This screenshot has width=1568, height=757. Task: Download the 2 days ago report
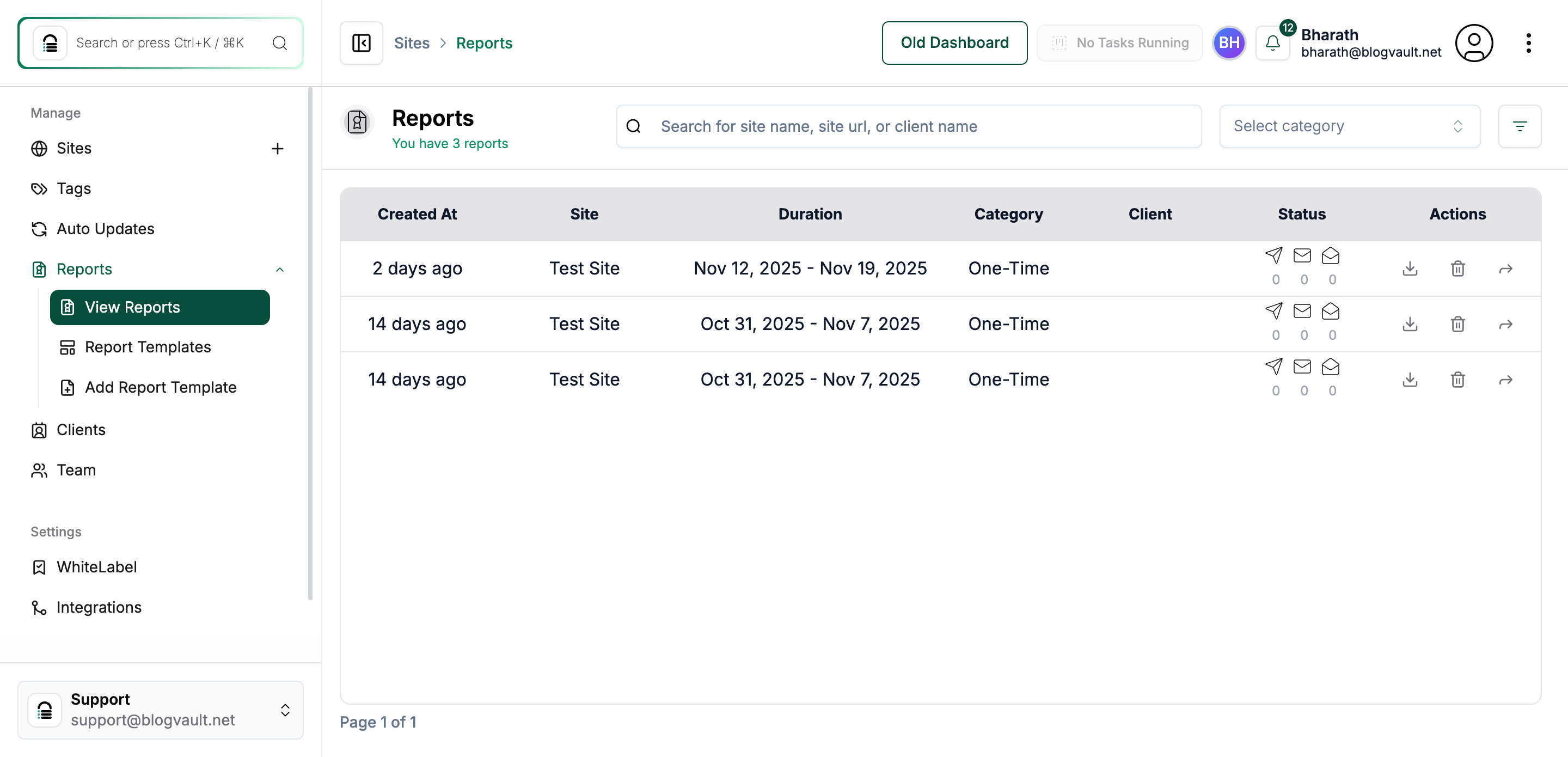click(1410, 268)
